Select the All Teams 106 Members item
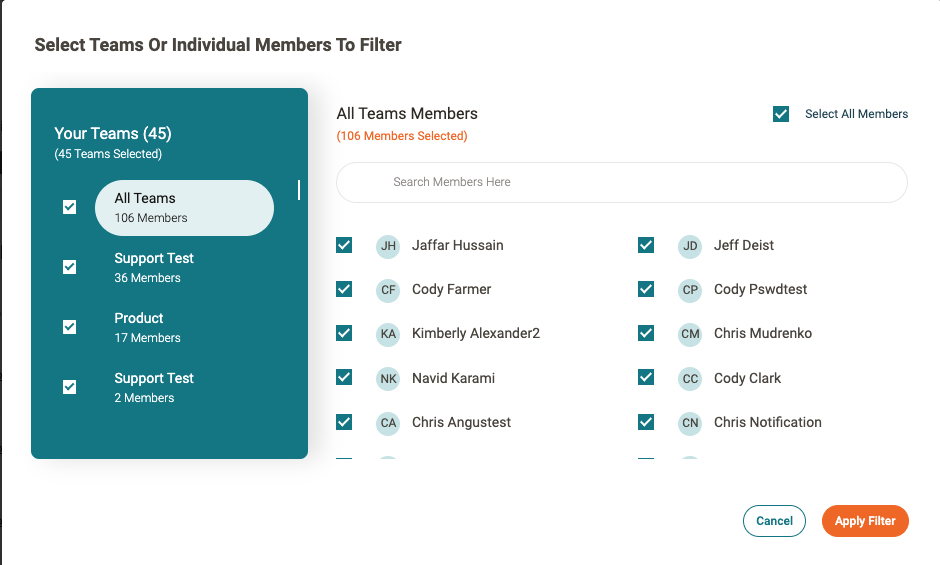Image resolution: width=940 pixels, height=565 pixels. point(184,208)
